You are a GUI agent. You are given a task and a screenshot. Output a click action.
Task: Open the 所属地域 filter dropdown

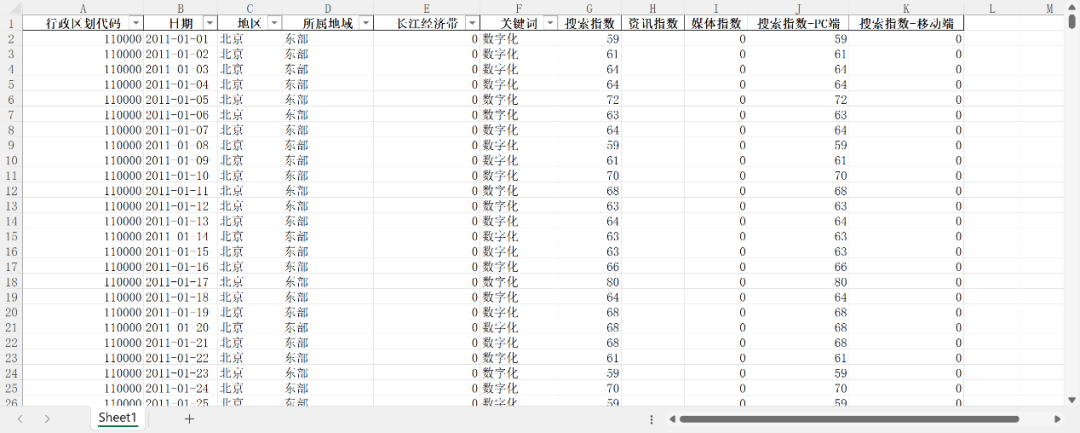(366, 23)
